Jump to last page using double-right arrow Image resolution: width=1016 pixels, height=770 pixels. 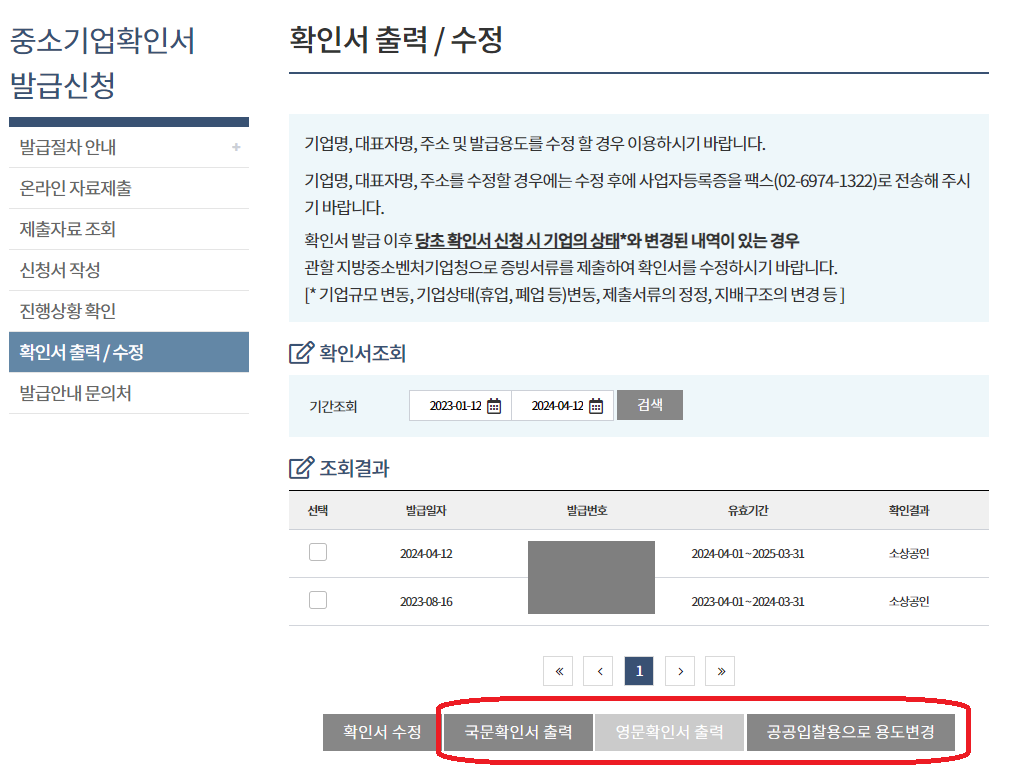[x=720, y=670]
